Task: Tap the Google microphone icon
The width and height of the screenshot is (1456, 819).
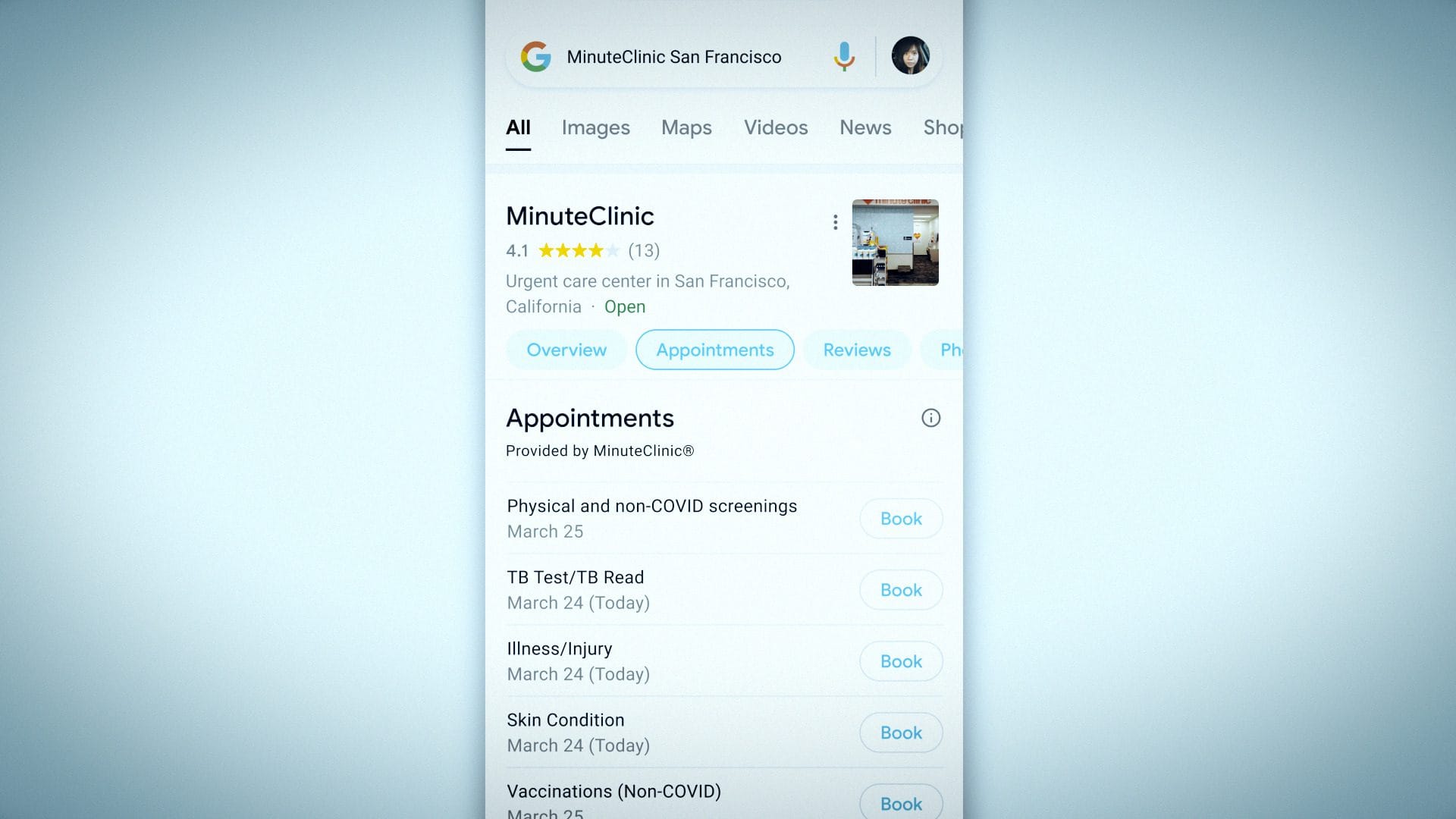Action: pos(845,56)
